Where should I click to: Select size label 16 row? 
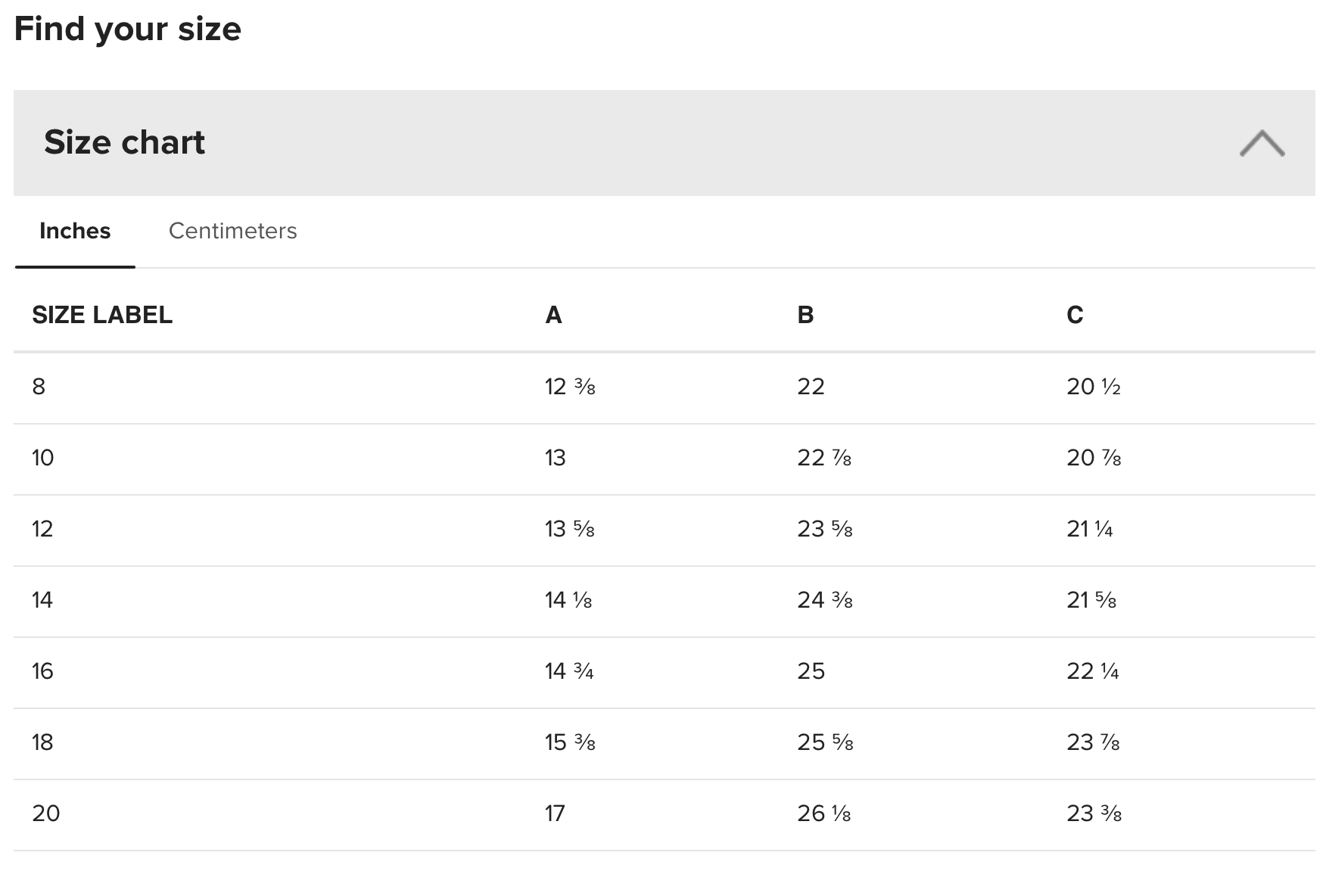pos(42,671)
